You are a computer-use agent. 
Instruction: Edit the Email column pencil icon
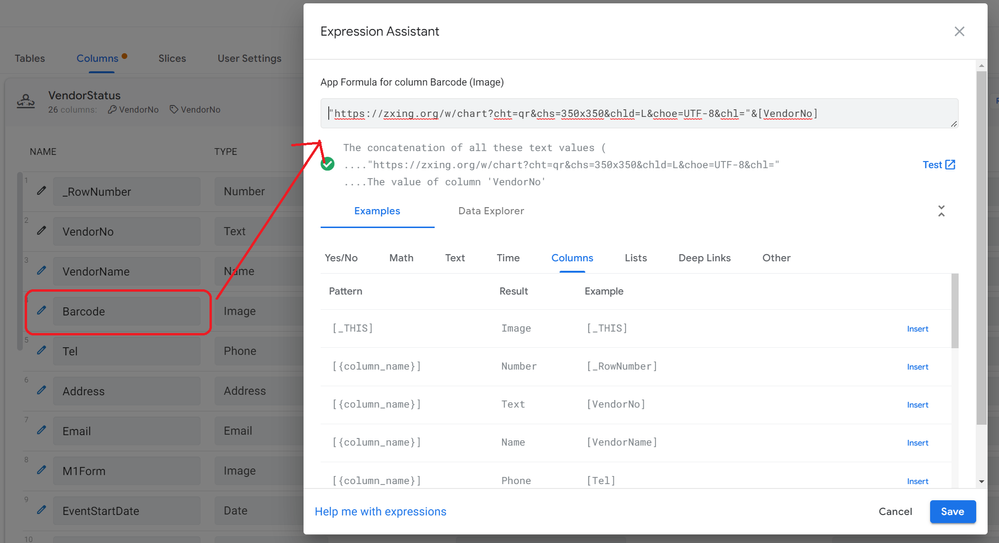click(x=41, y=430)
